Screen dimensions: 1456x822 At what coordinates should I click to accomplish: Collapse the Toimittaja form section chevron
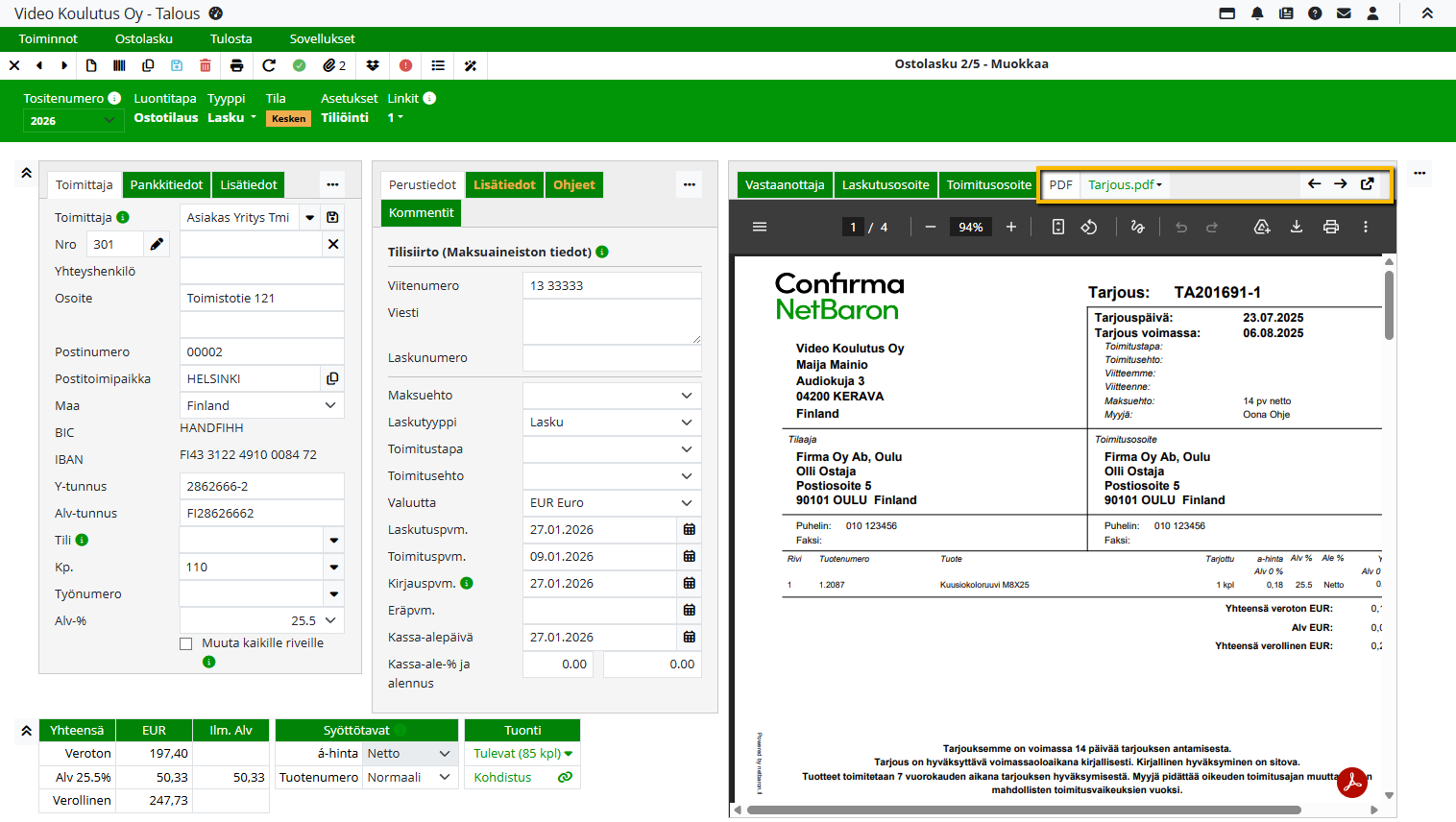[26, 174]
